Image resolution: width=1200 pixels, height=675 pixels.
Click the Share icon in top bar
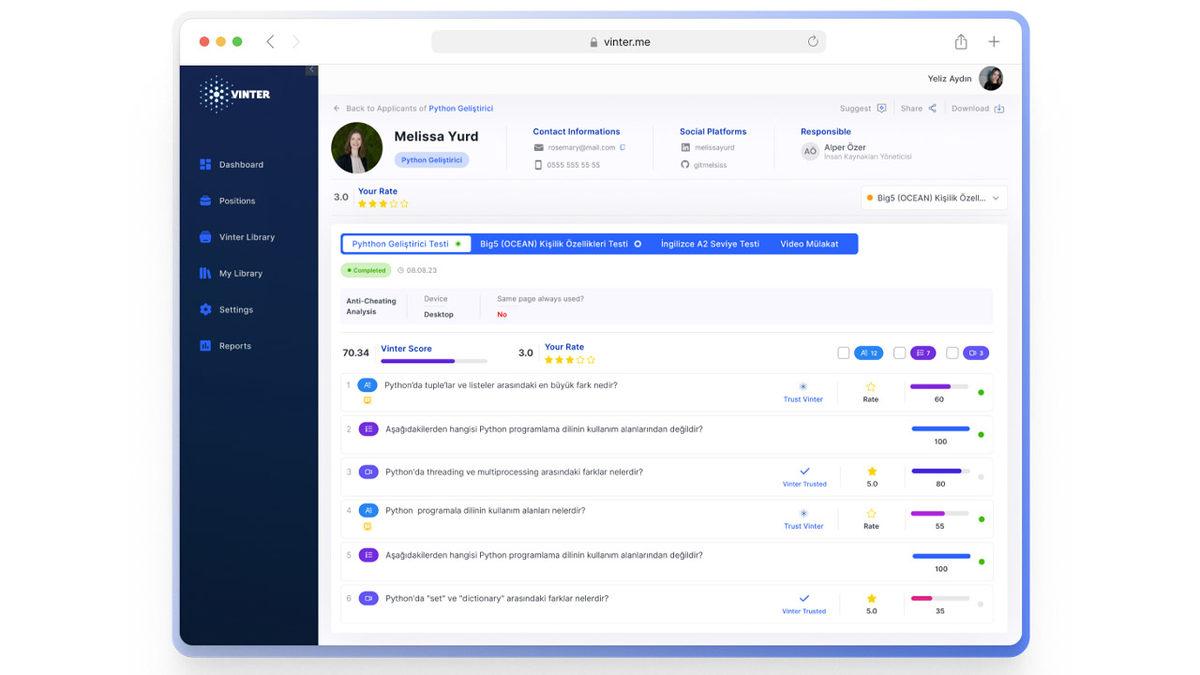coord(932,109)
